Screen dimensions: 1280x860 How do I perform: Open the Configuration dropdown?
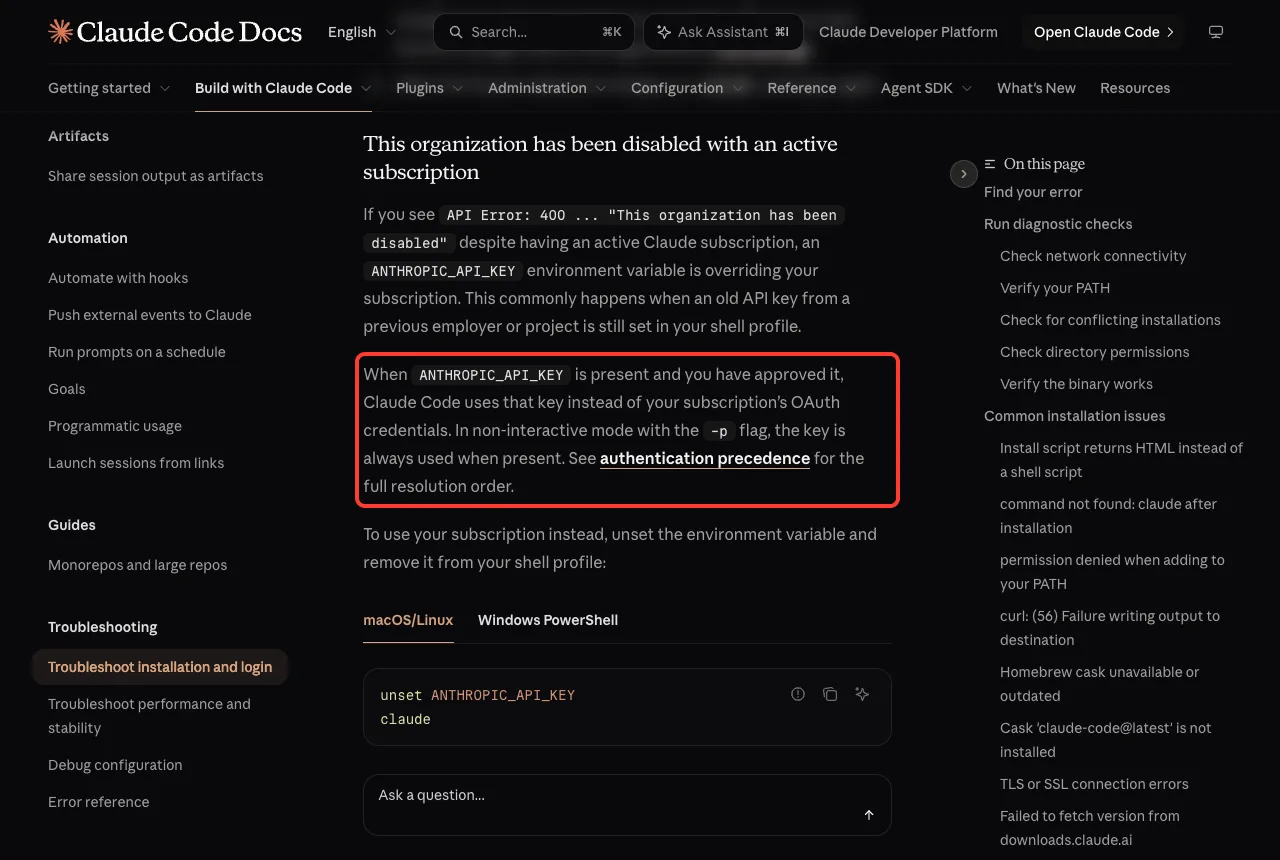[x=687, y=88]
